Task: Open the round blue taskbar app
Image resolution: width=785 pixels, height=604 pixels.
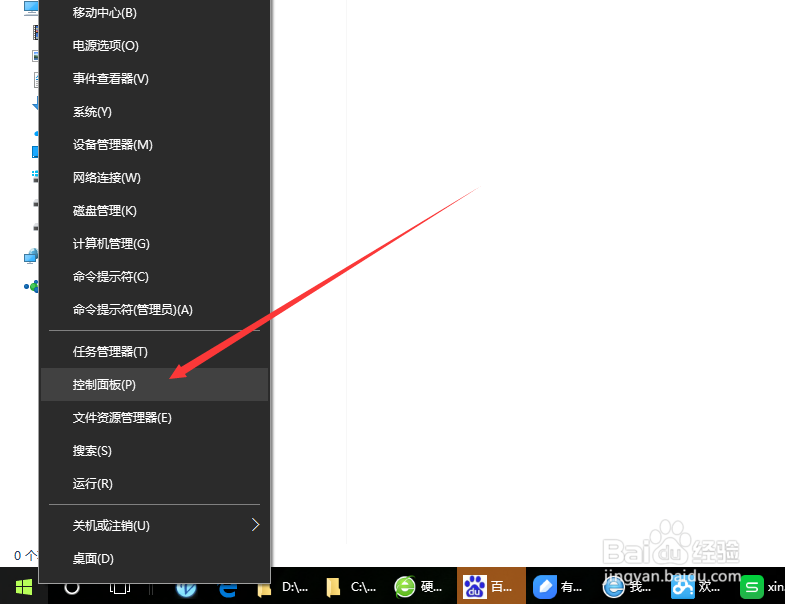Action: point(186,588)
